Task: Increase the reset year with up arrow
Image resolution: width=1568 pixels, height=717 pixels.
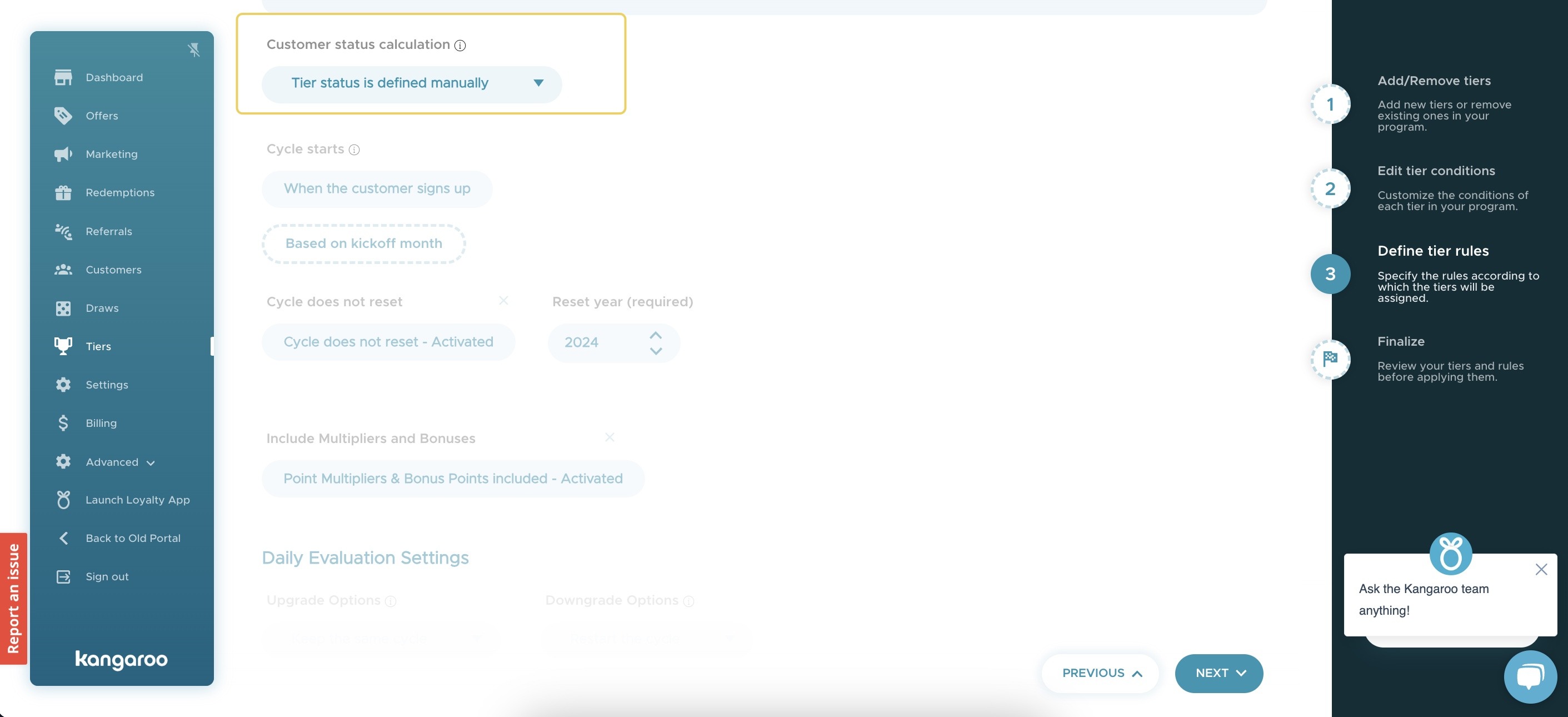Action: tap(655, 335)
